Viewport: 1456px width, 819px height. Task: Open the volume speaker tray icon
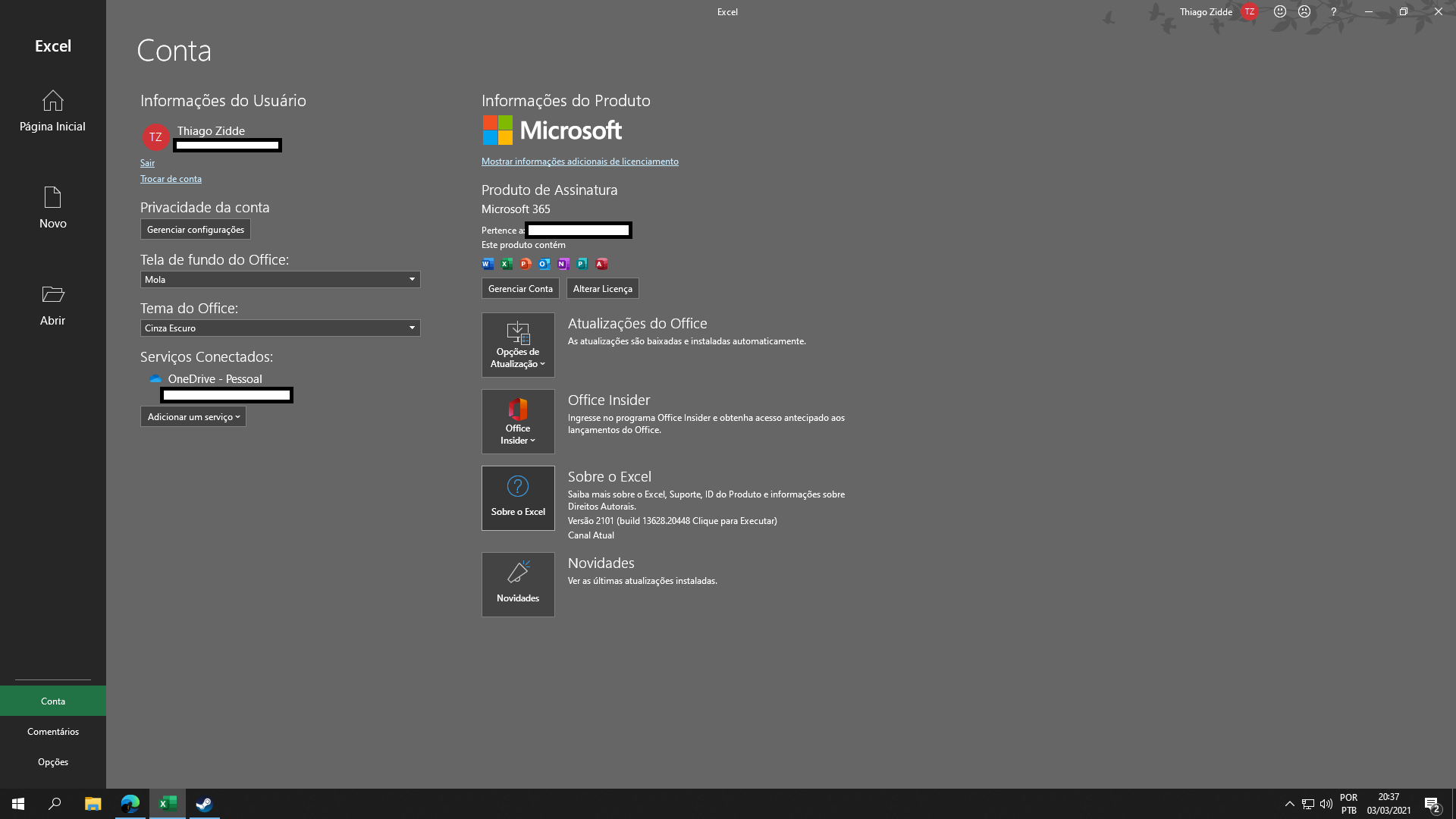pos(1326,804)
